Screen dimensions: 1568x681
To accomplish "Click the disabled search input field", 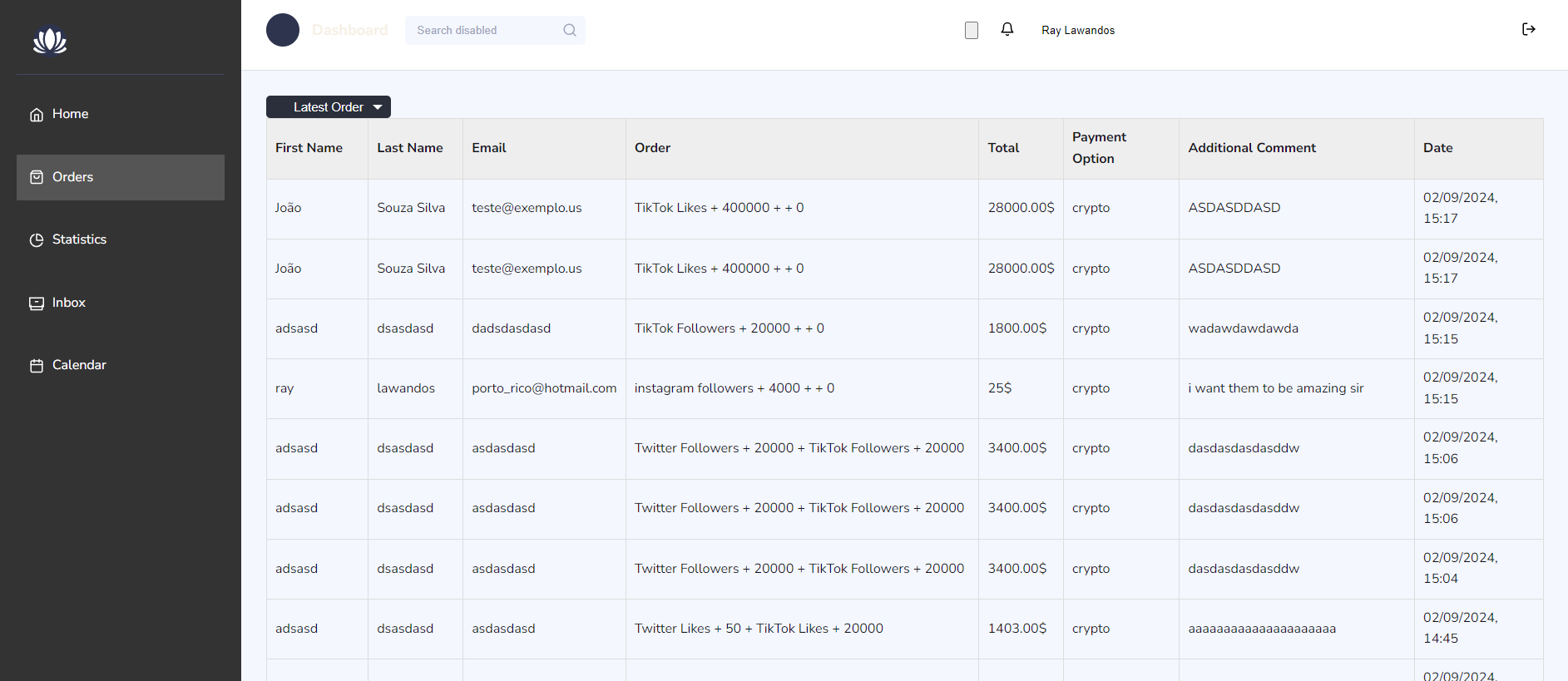I will pos(482,30).
